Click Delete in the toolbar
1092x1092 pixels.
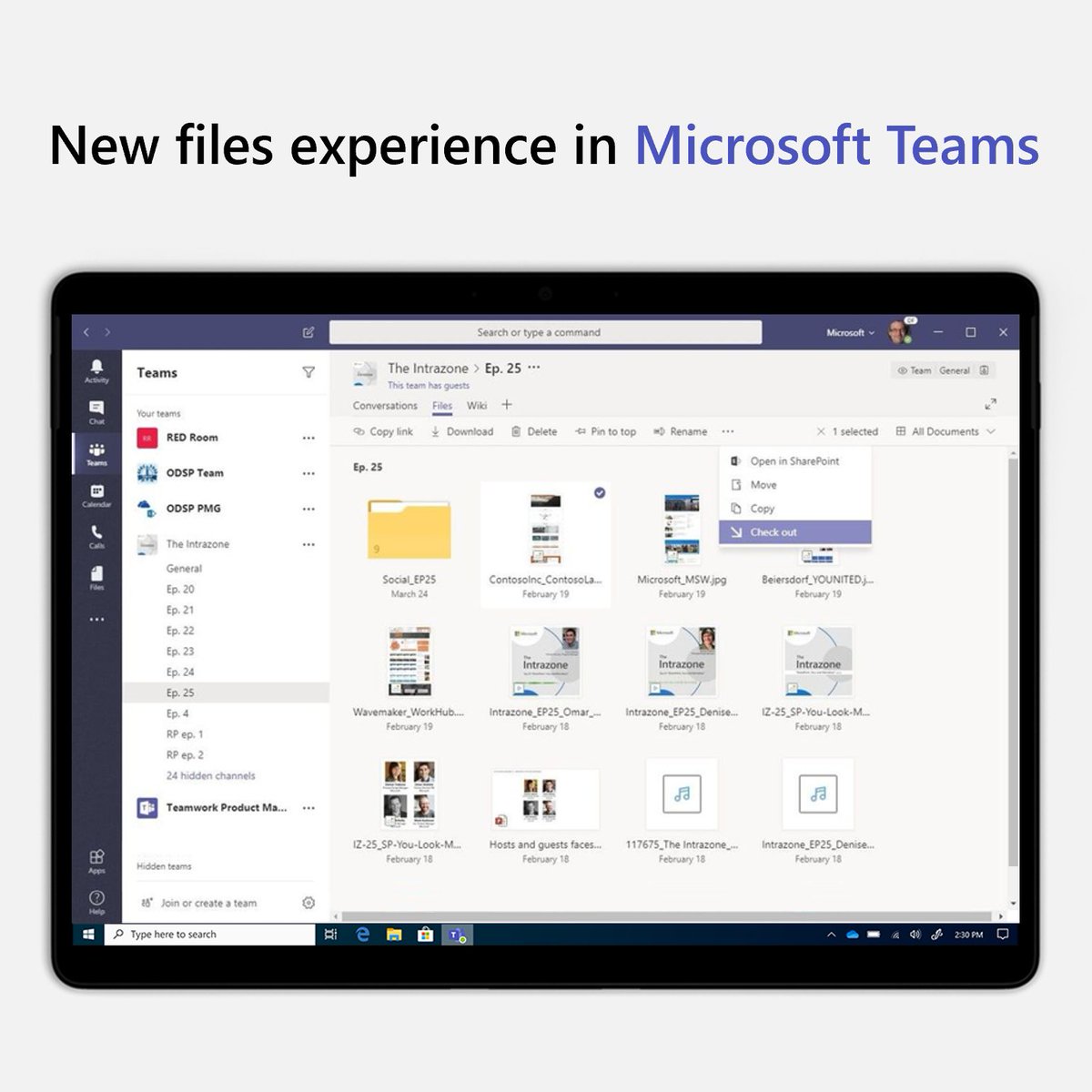click(x=534, y=431)
